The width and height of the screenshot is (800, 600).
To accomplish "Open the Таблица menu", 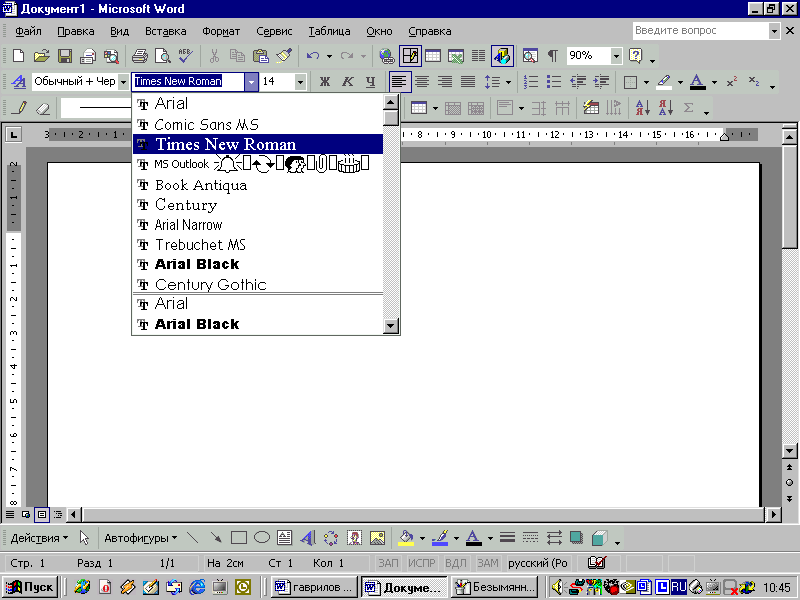I will click(x=329, y=31).
